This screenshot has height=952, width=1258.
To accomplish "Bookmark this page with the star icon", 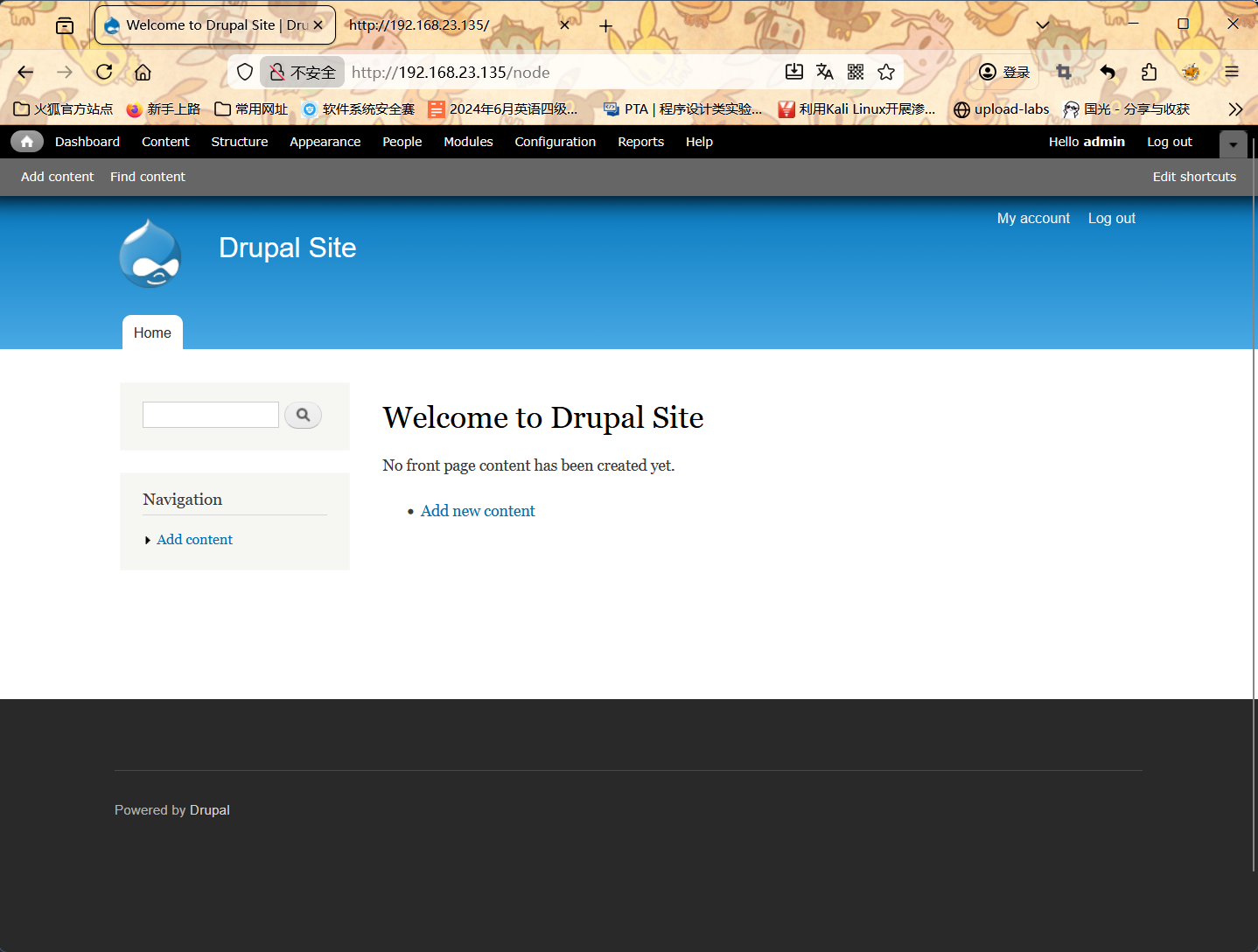I will [x=886, y=73].
